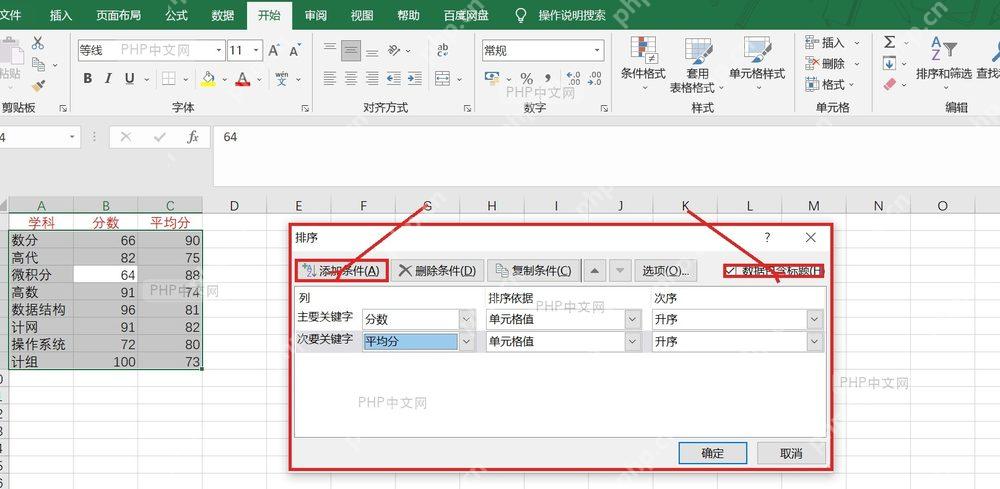The height and width of the screenshot is (489, 1000).
Task: Toggle underline formatting (U)
Action: (x=129, y=78)
